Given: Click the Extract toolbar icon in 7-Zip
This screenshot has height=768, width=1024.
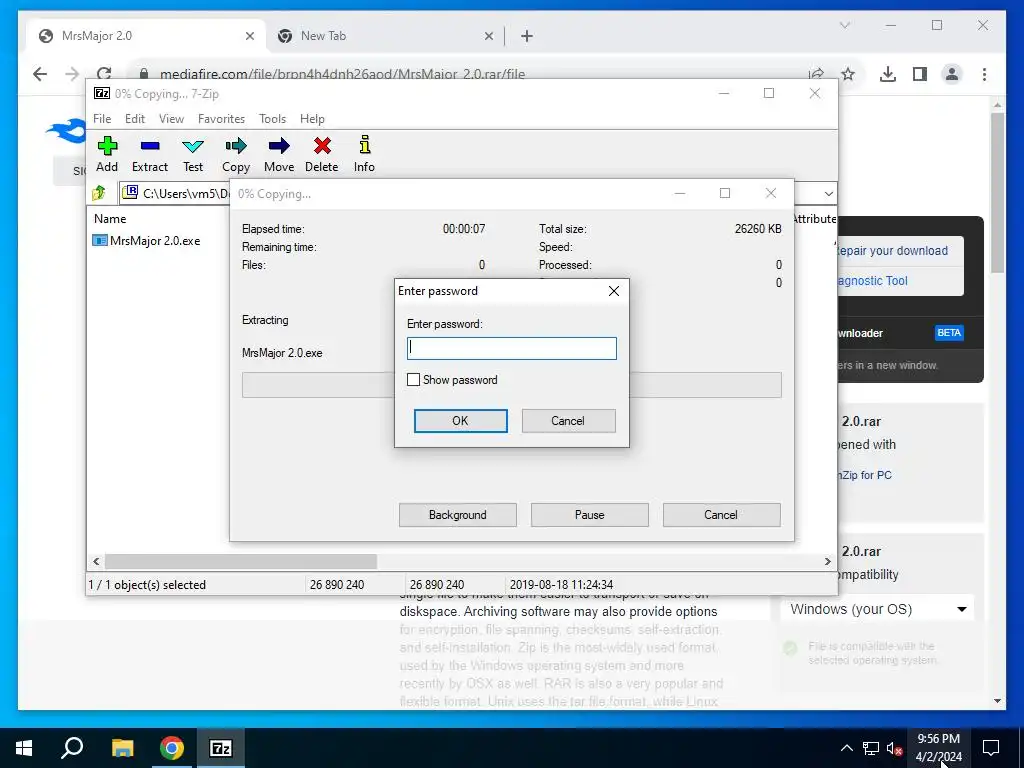Looking at the screenshot, I should tap(150, 154).
